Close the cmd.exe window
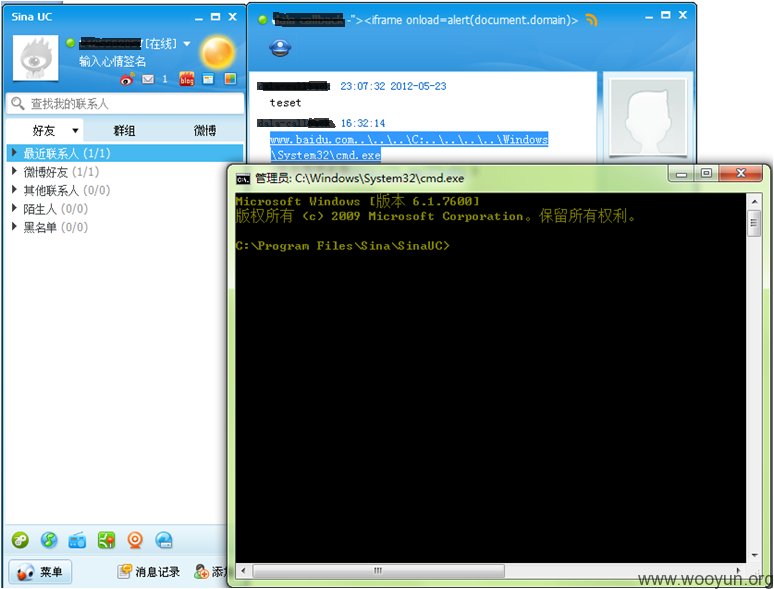Image resolution: width=774 pixels, height=589 pixels. (741, 173)
